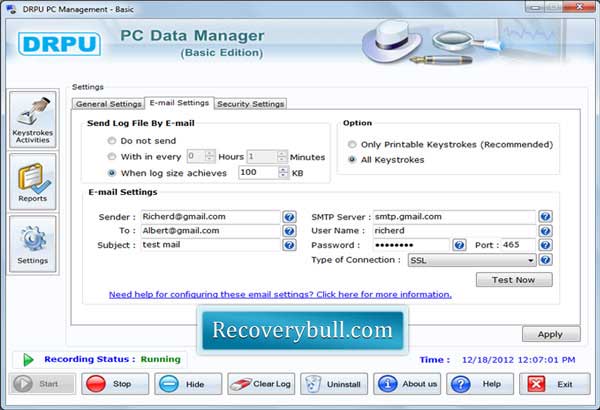Open the email settings help link
The image size is (600, 410).
(280, 294)
